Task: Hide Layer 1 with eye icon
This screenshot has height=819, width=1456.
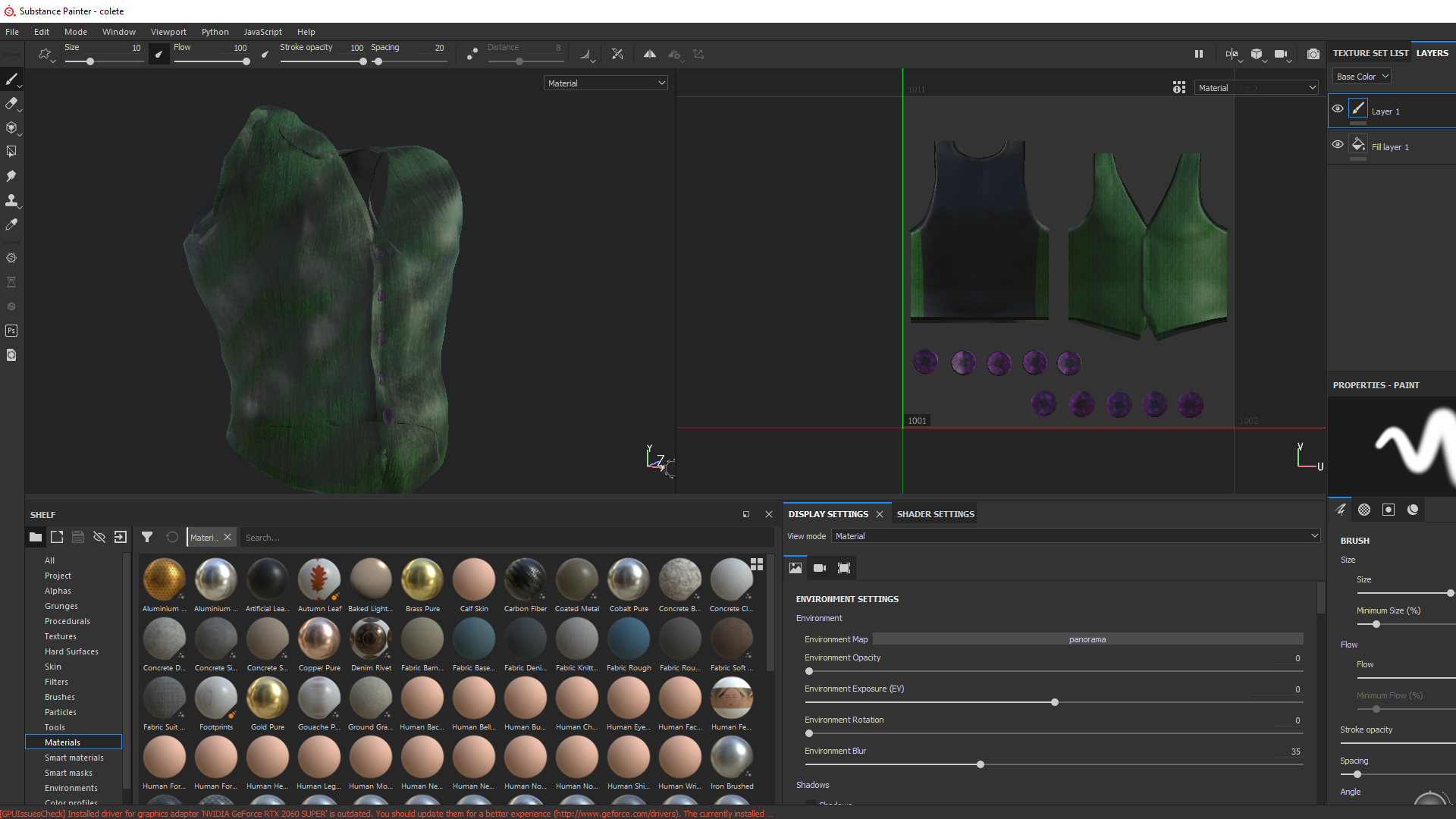Action: click(x=1338, y=108)
